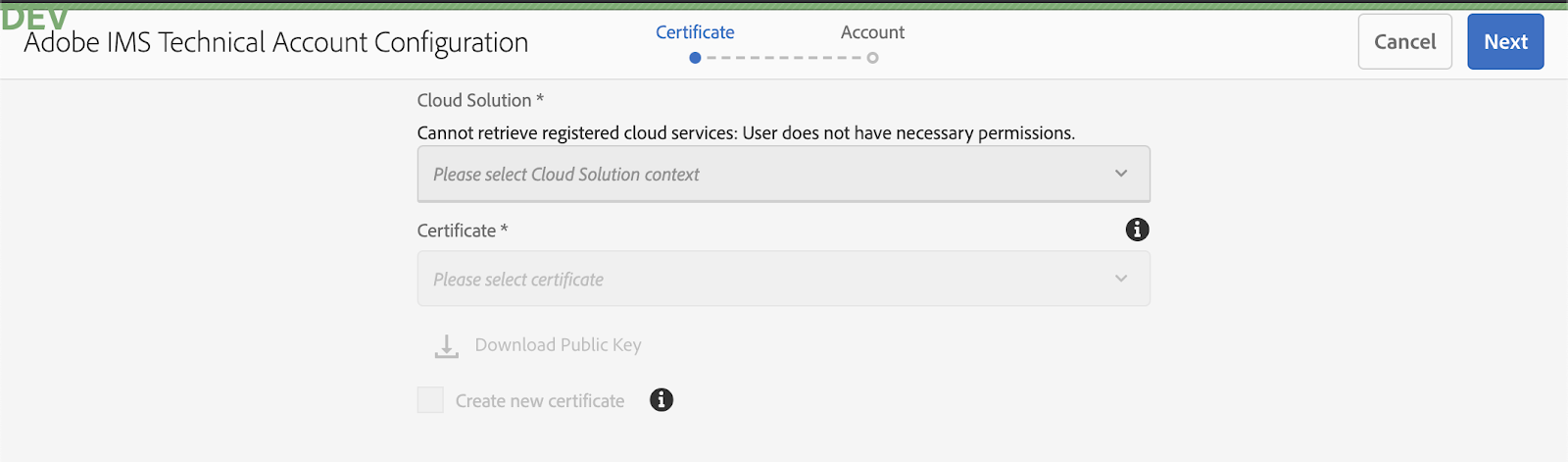Open the Cloud Solution context dropdown
The image size is (1568, 462).
point(784,175)
